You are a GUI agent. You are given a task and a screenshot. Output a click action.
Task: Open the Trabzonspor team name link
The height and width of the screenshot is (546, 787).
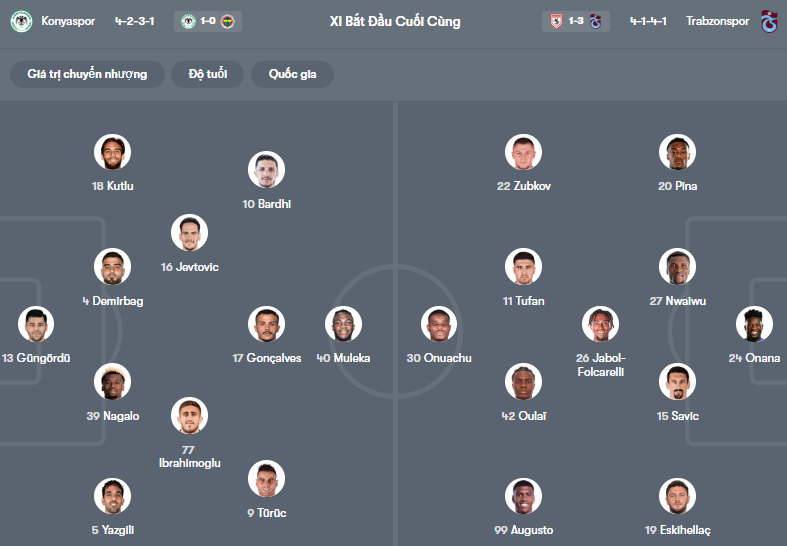[x=716, y=21]
